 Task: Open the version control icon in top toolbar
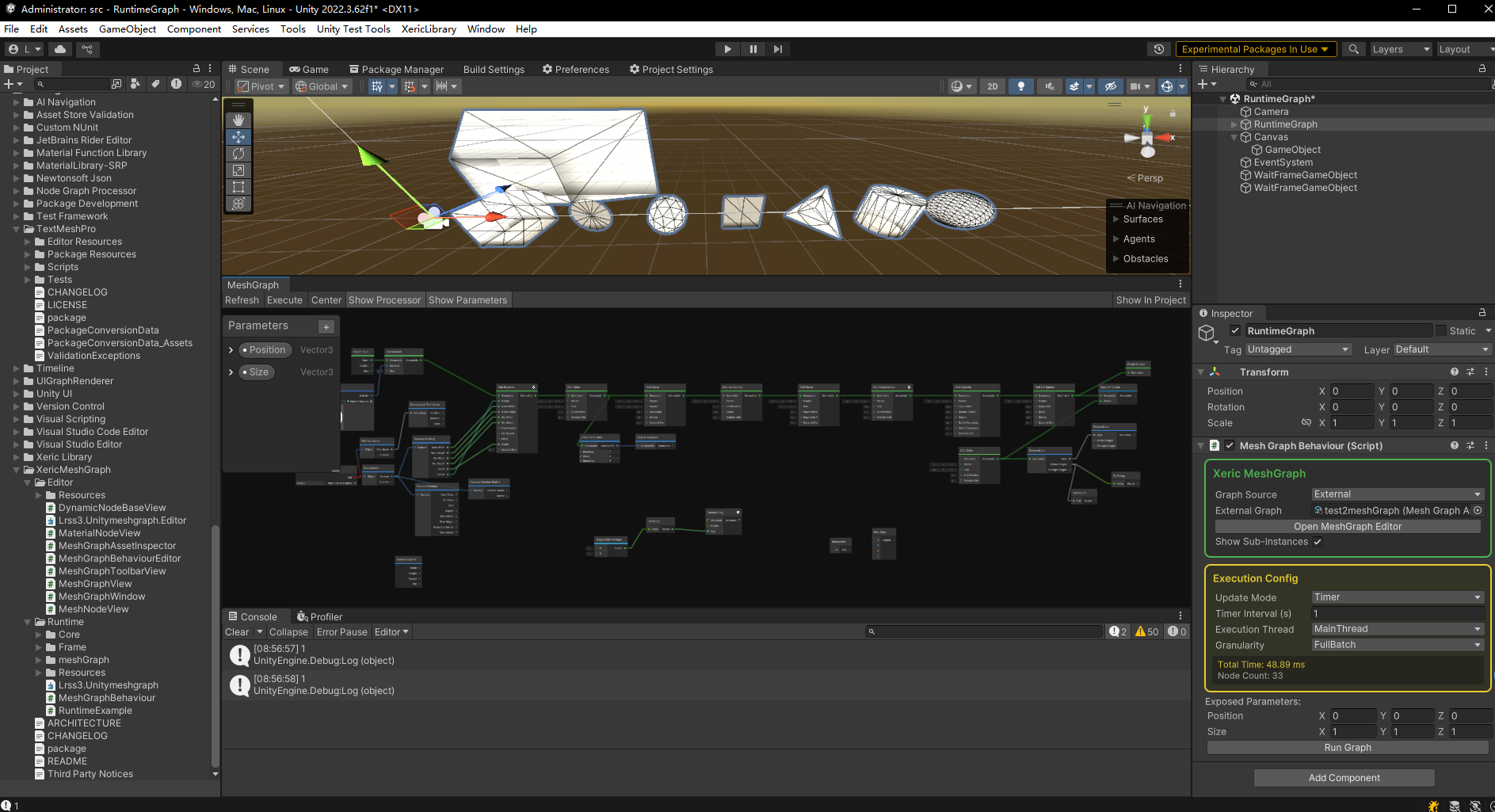point(87,49)
